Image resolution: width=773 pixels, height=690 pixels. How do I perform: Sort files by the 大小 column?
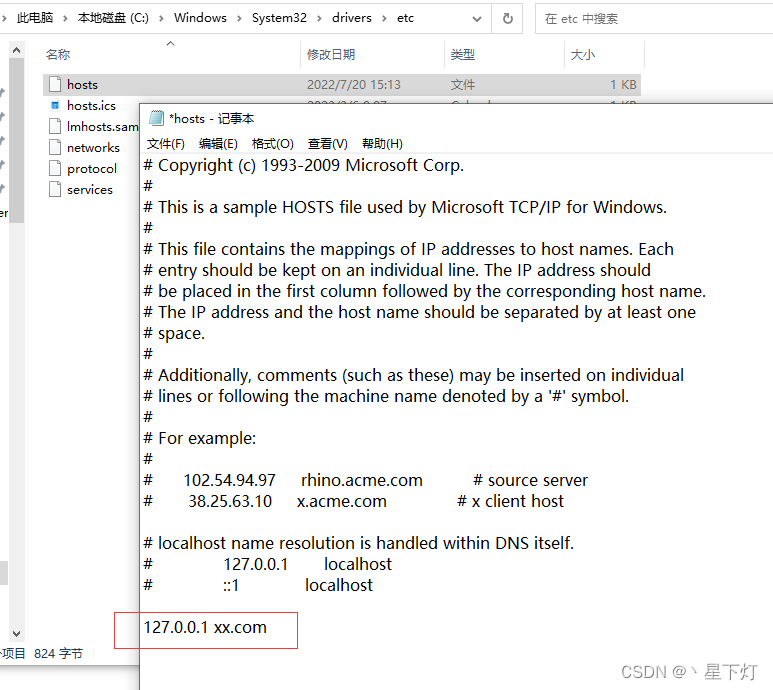point(583,55)
